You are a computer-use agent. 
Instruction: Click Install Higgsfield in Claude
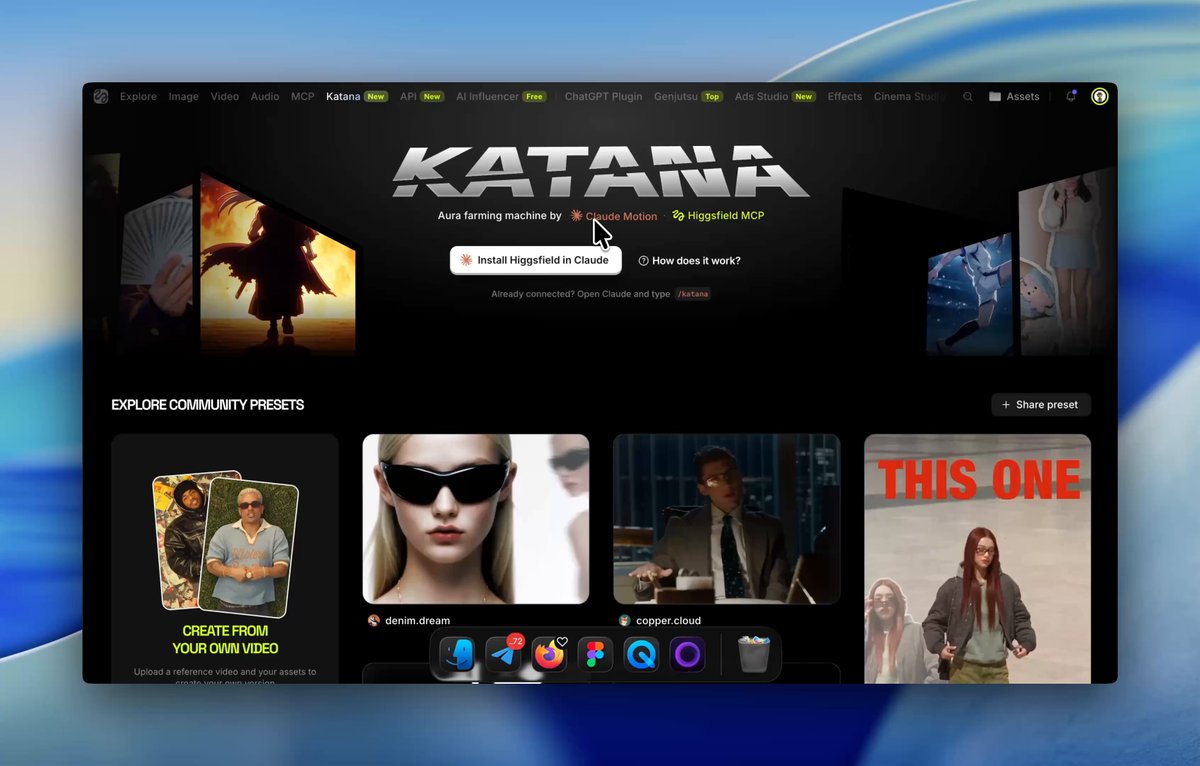(x=535, y=260)
